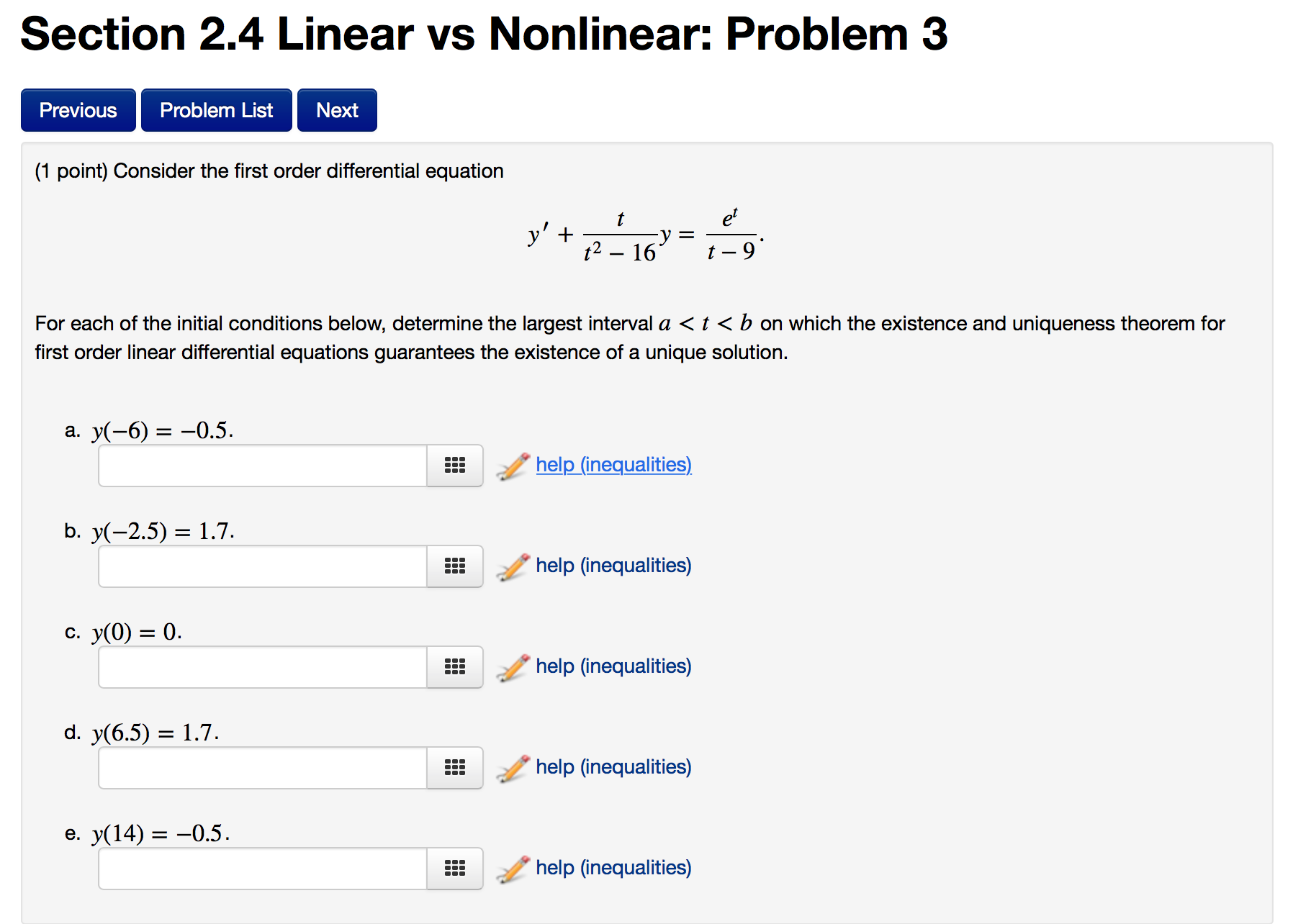1293x924 pixels.
Task: Open help (inequalities) link for part b
Action: coord(613,566)
